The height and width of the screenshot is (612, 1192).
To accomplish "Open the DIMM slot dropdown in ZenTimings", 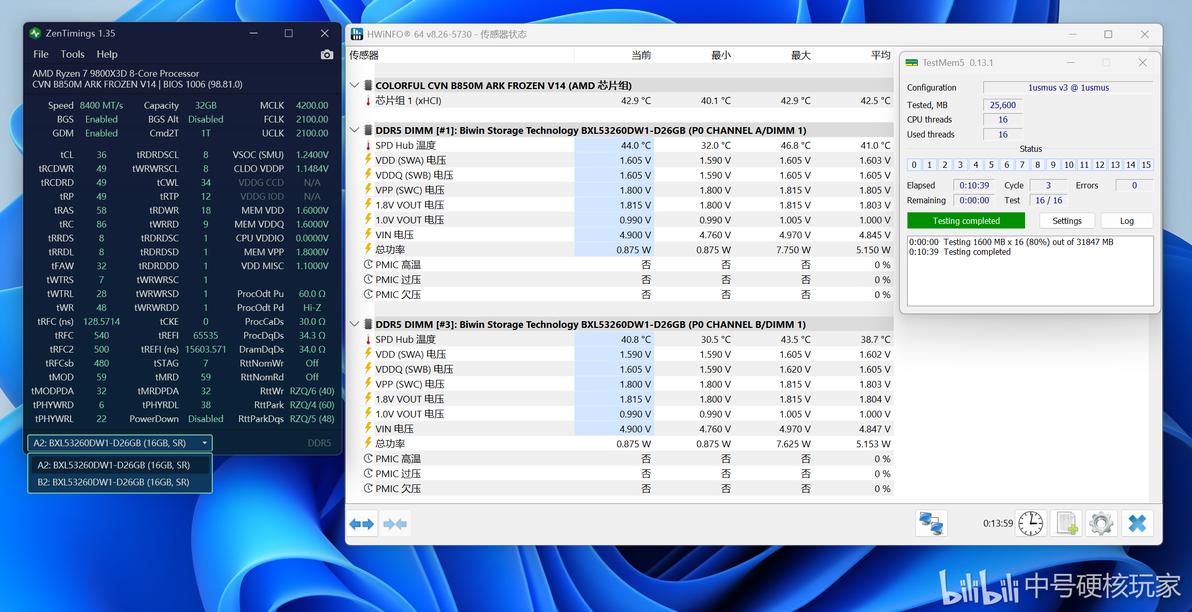I will [x=120, y=442].
